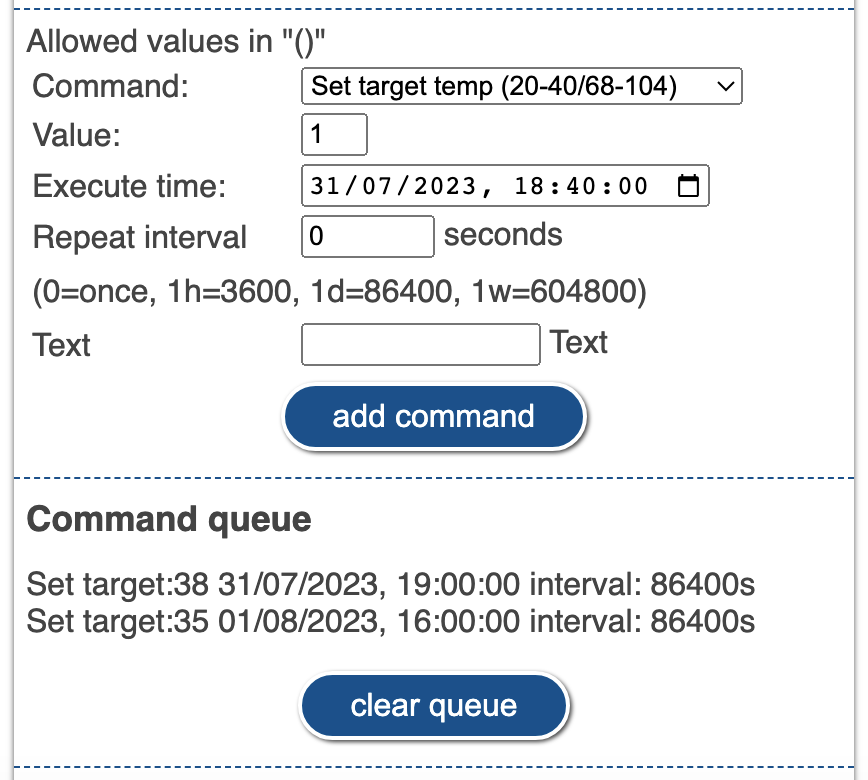Click the empty Text input box
868x780 pixels.
click(420, 344)
